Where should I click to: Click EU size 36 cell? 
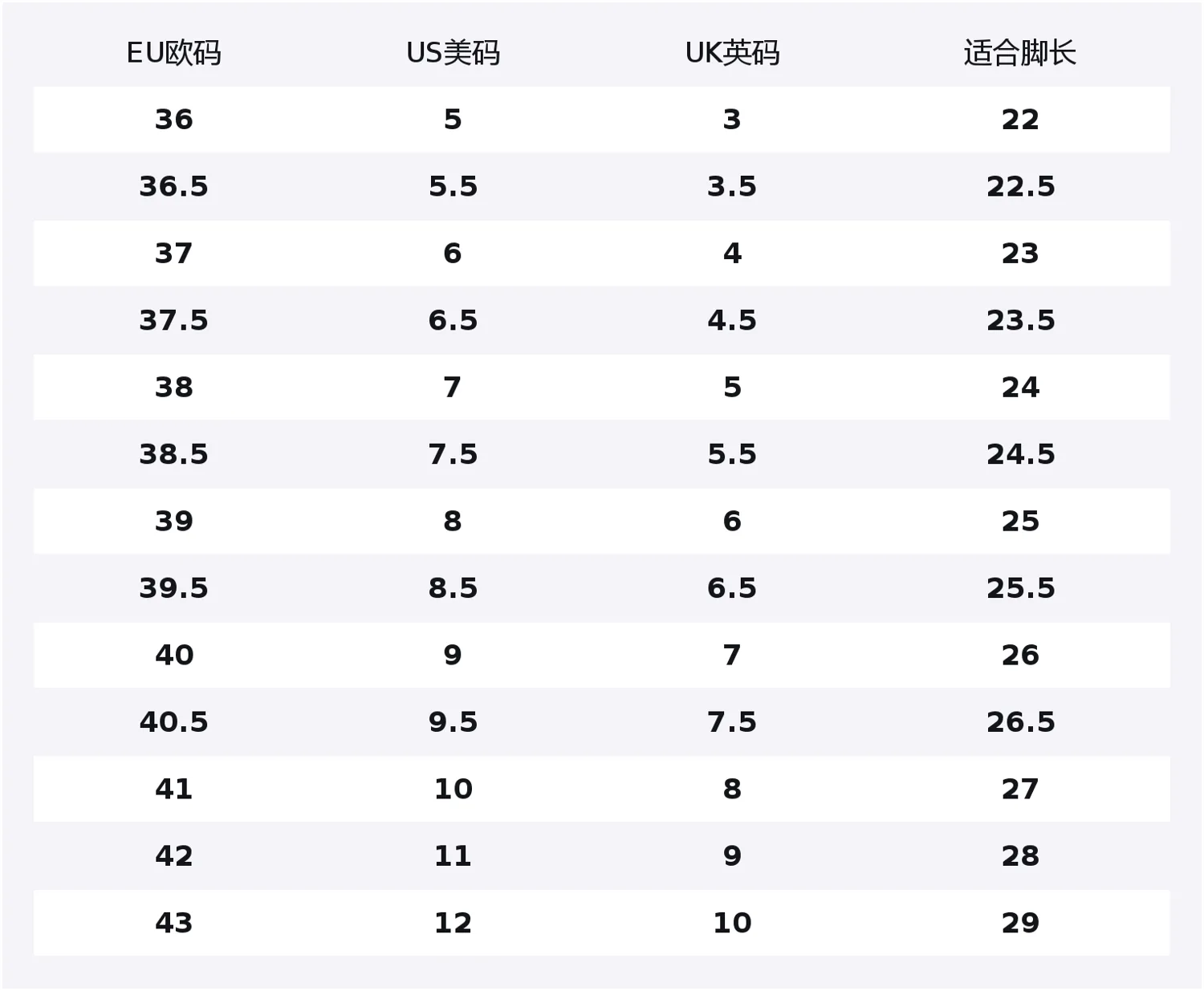[x=173, y=120]
